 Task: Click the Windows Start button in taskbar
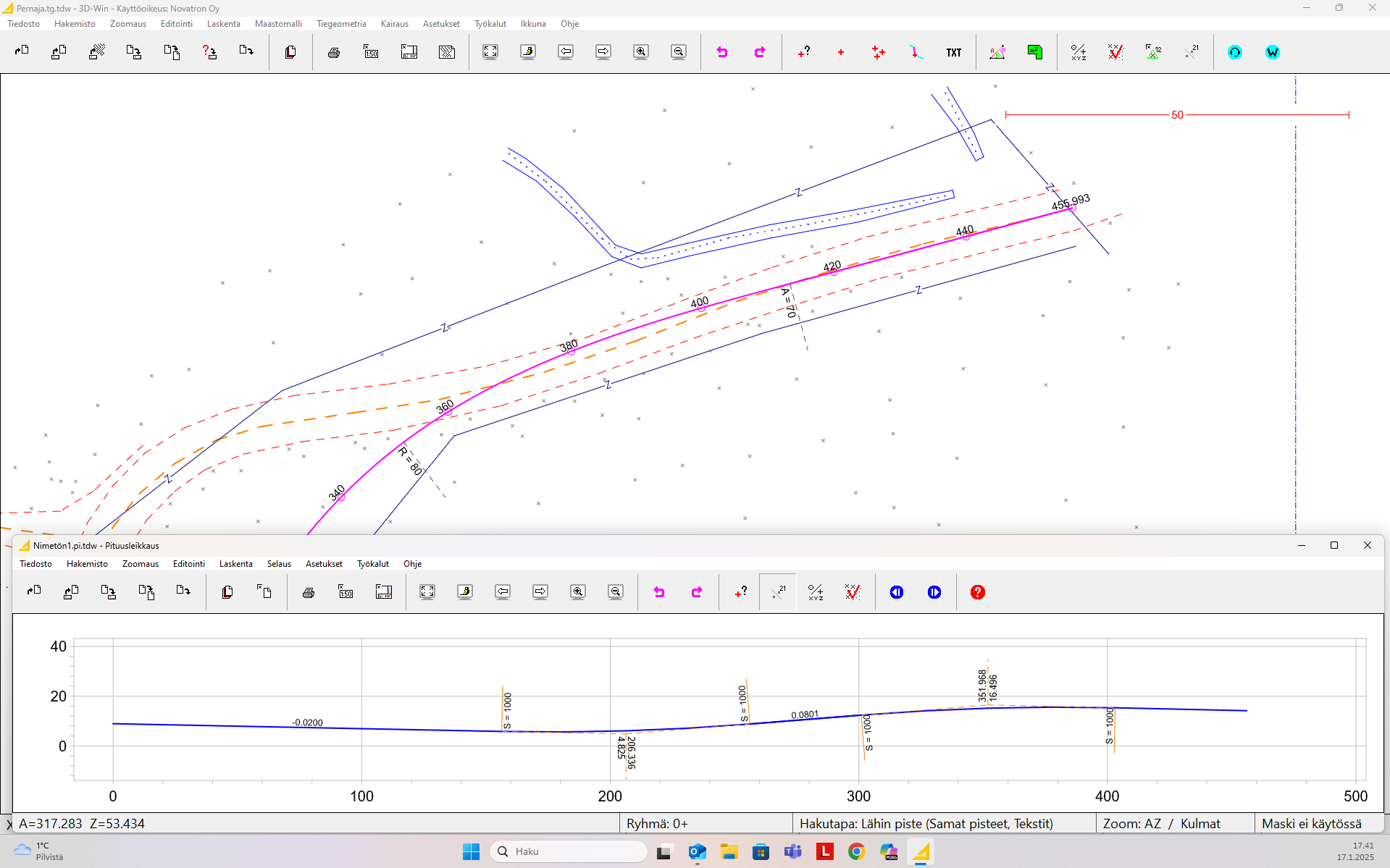[471, 851]
